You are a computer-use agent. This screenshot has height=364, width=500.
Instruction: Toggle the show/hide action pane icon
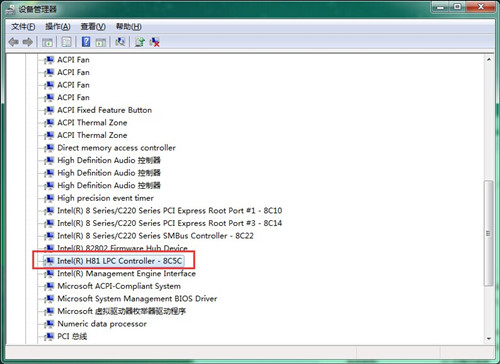(101, 42)
